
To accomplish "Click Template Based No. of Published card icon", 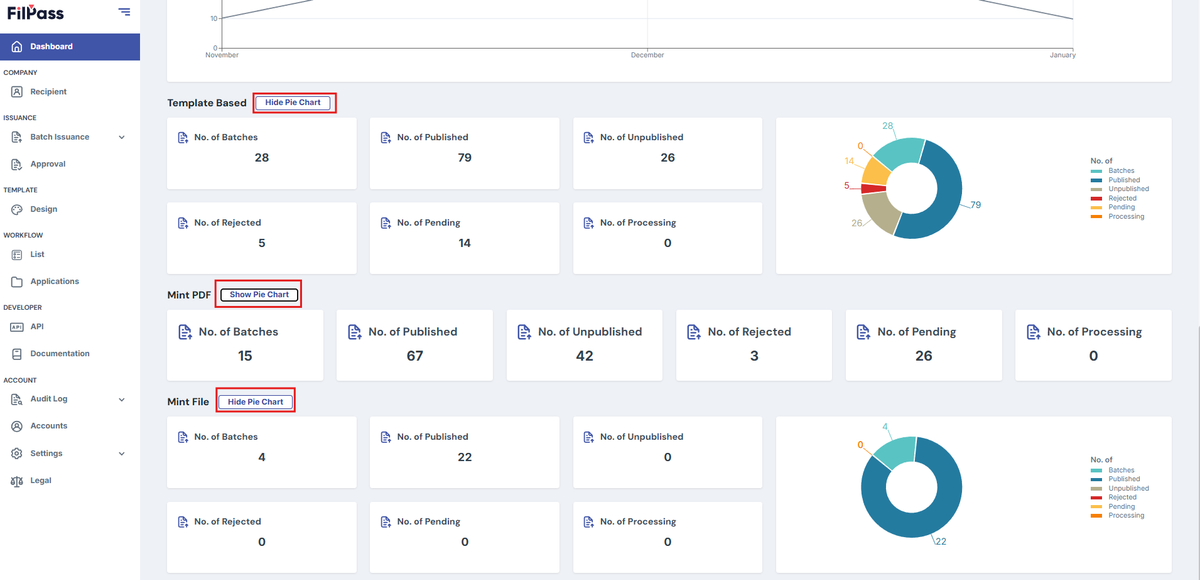I will click(385, 137).
